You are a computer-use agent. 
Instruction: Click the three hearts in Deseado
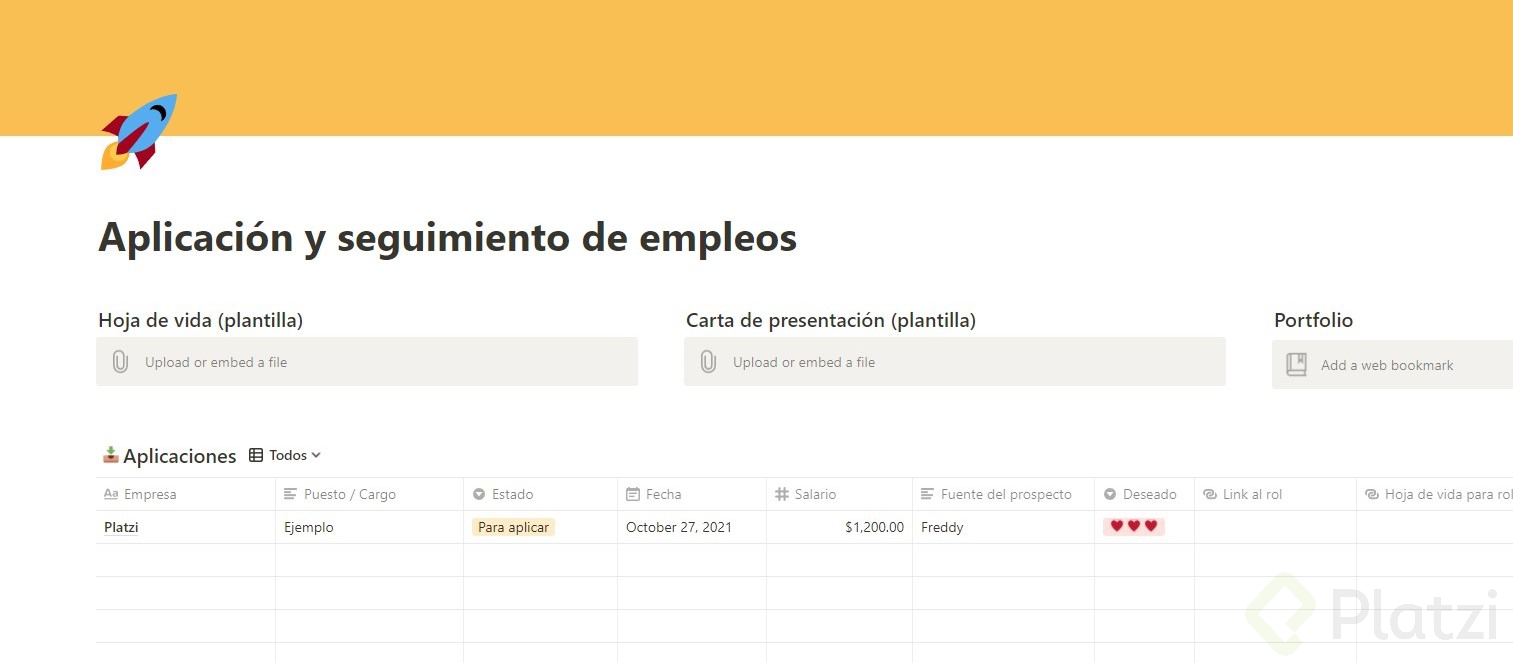(x=1133, y=526)
